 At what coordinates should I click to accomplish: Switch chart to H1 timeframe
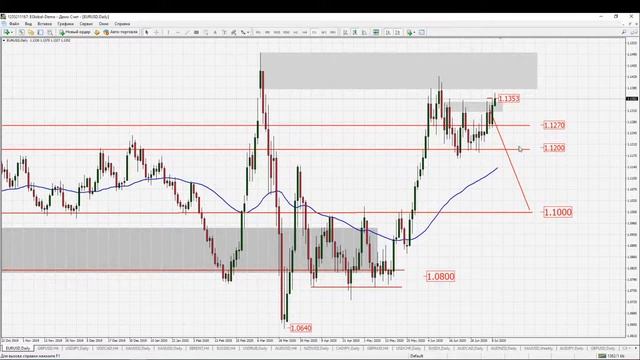[x=296, y=32]
